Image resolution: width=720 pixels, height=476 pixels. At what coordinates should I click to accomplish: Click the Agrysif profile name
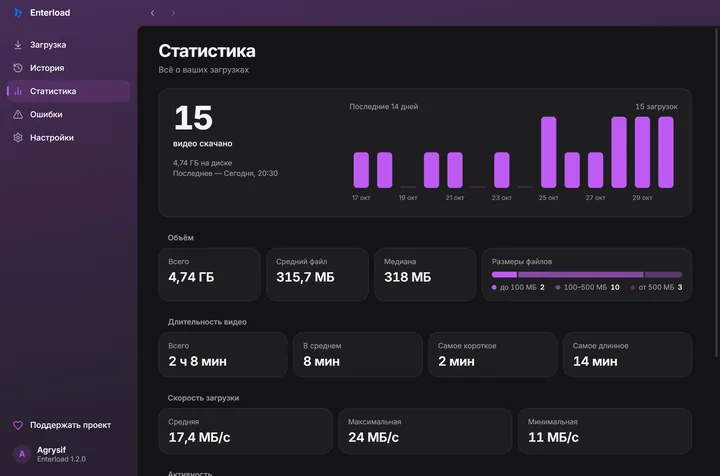51,450
